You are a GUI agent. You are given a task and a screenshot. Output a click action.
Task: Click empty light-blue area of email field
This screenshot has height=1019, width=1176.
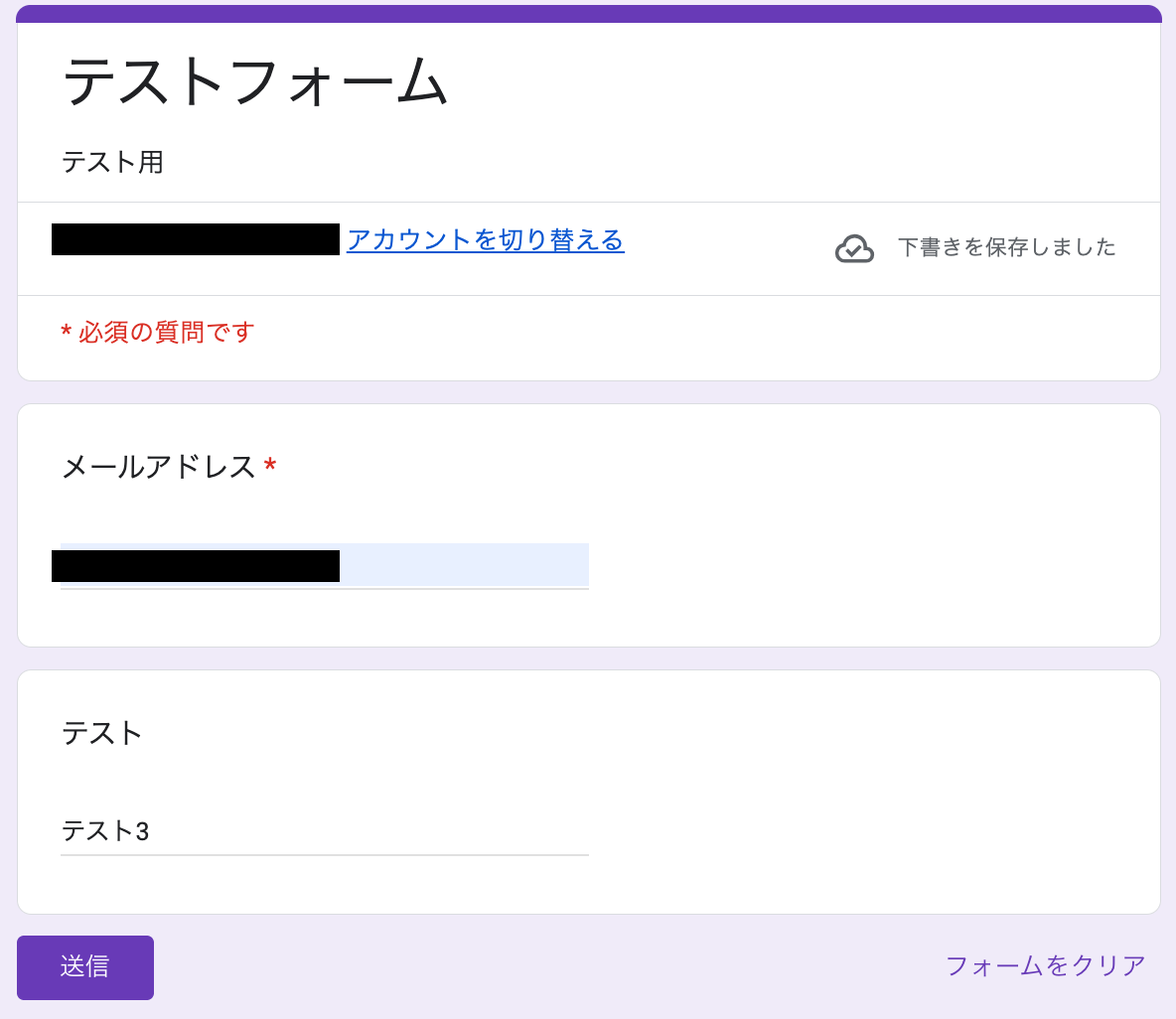(464, 565)
